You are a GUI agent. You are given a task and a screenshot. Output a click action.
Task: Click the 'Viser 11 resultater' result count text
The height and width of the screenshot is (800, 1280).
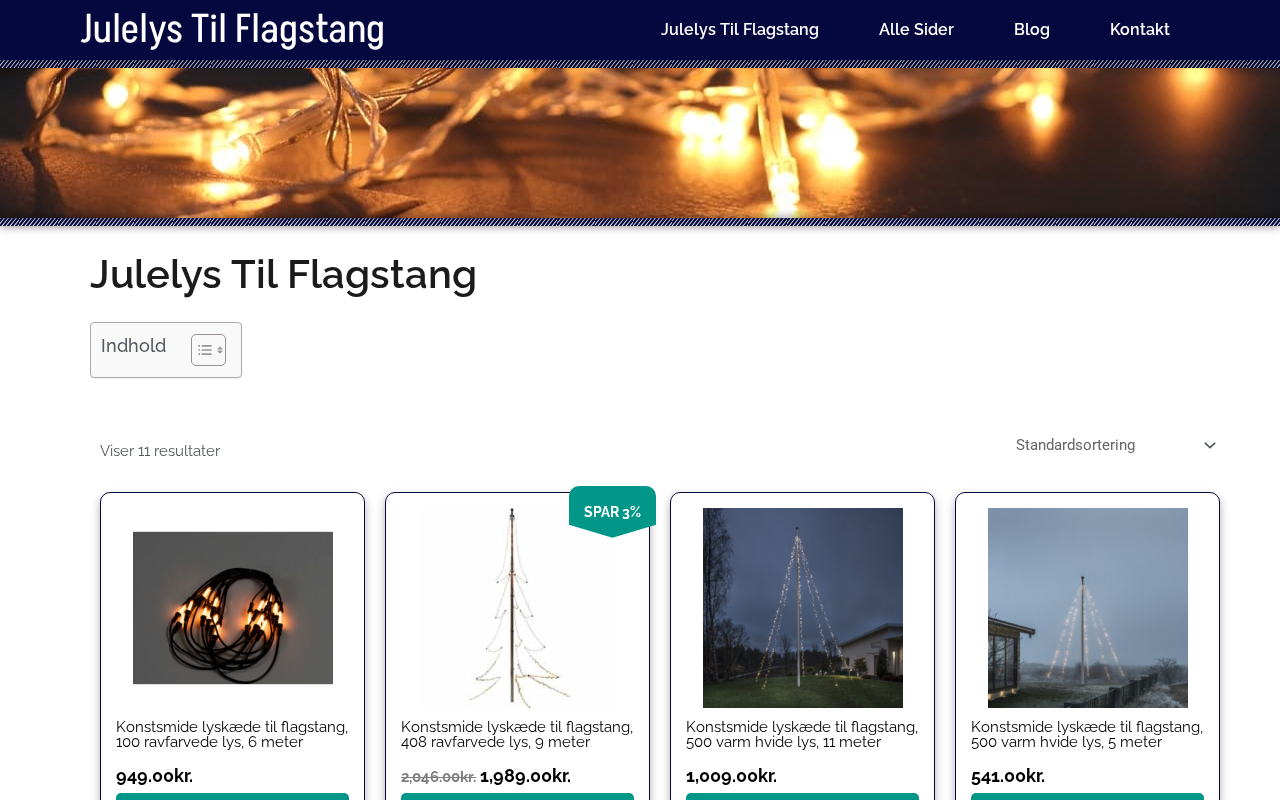(x=160, y=451)
